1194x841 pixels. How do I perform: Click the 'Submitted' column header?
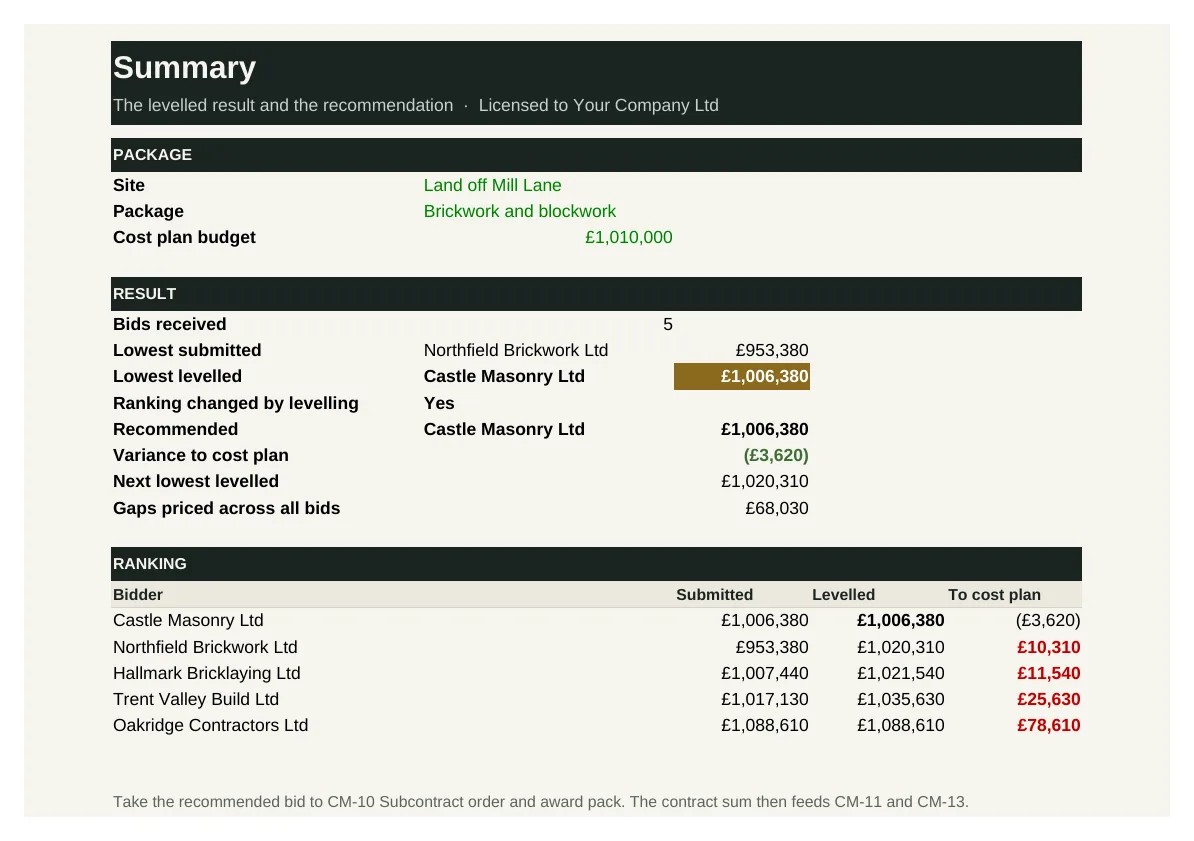pyautogui.click(x=714, y=595)
